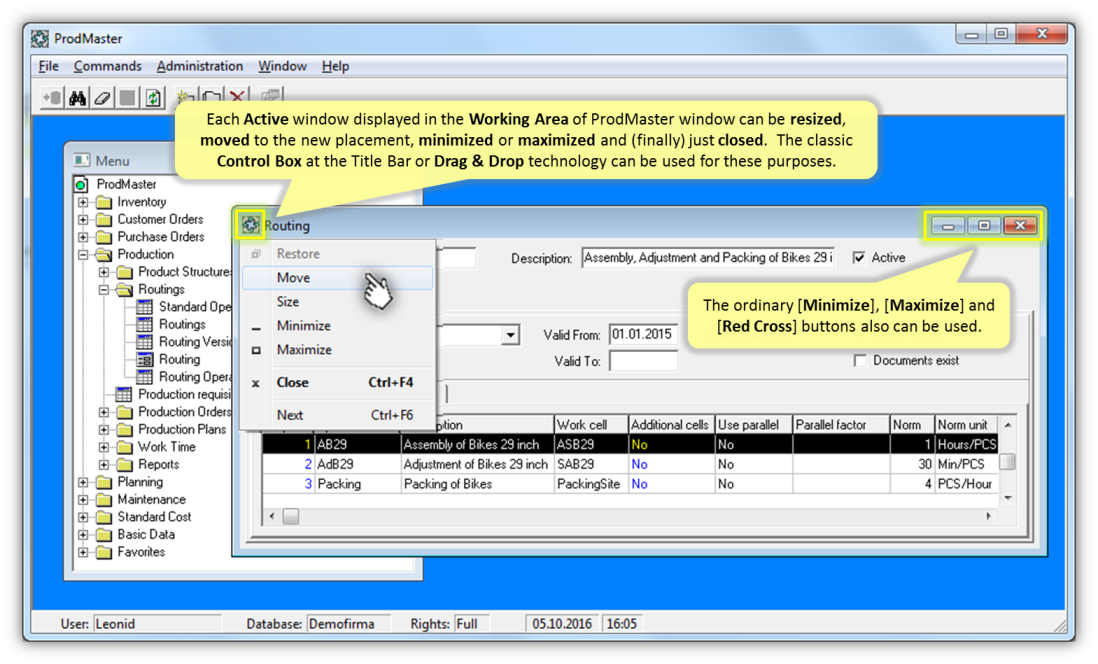Choose Maximize in the Routing control menu
Screen dimensions: 1098x664
tap(338, 350)
